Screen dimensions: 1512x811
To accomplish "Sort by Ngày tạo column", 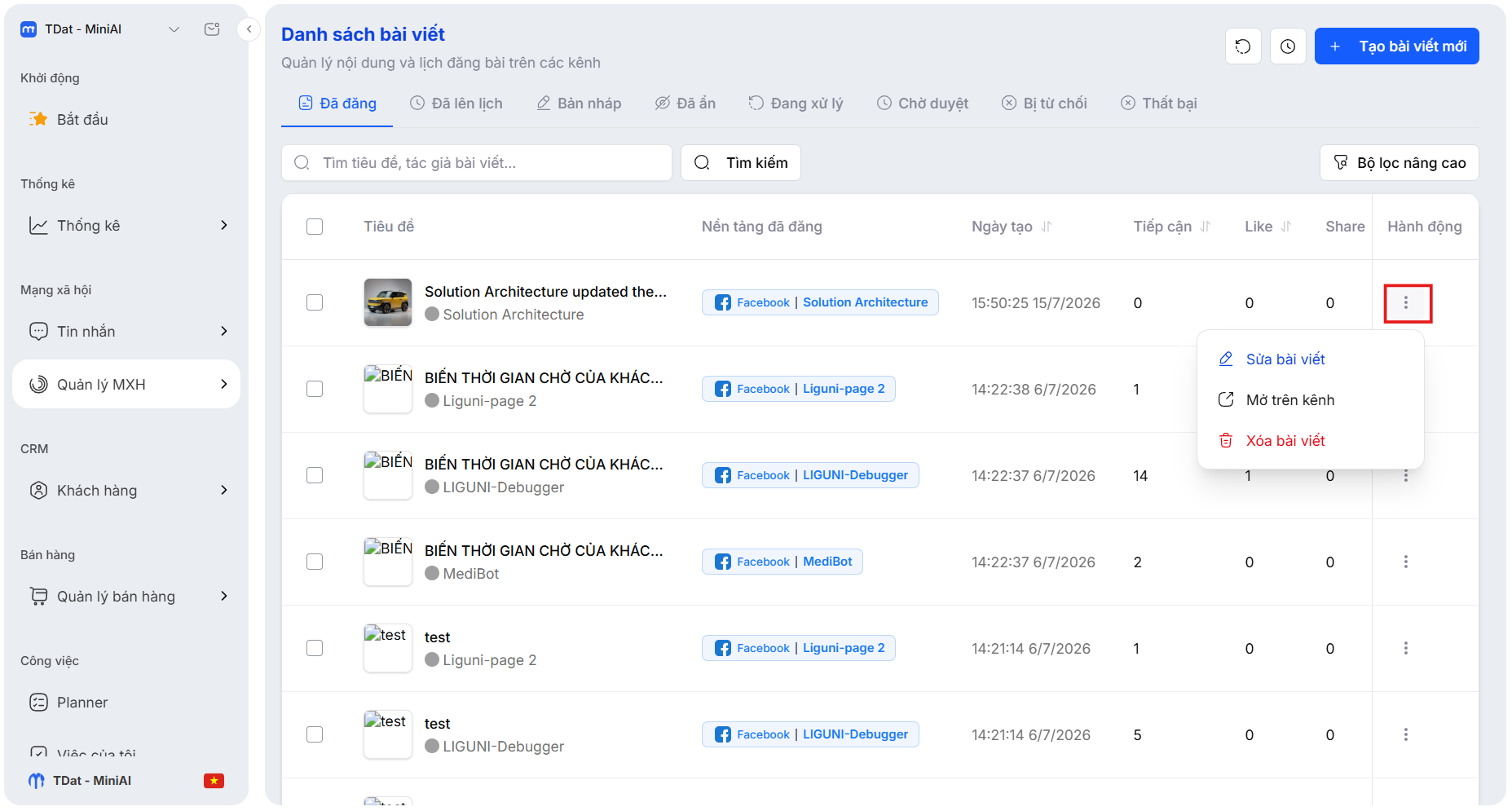I will coord(1047,227).
